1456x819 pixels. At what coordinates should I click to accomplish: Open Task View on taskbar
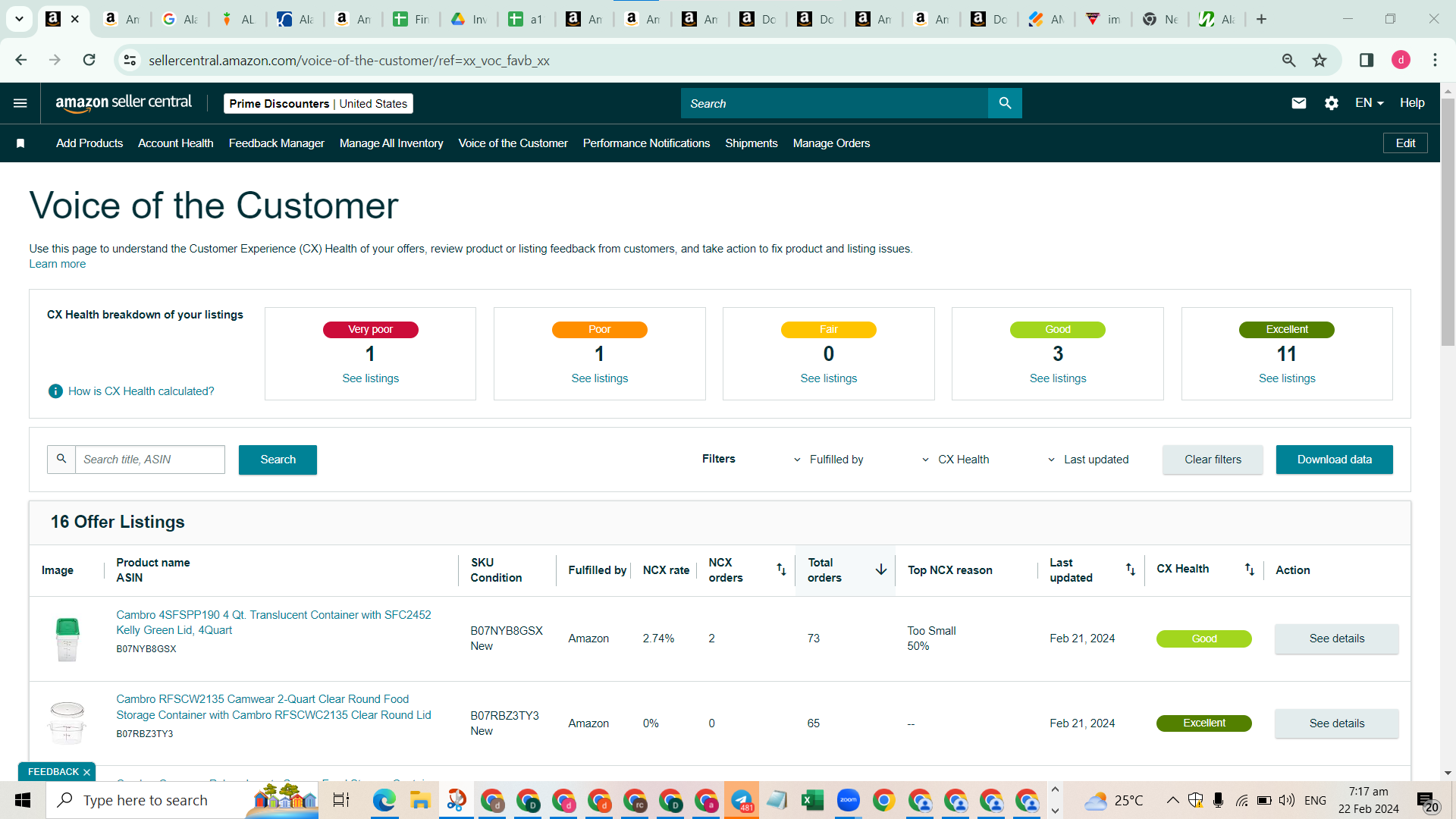pos(341,800)
